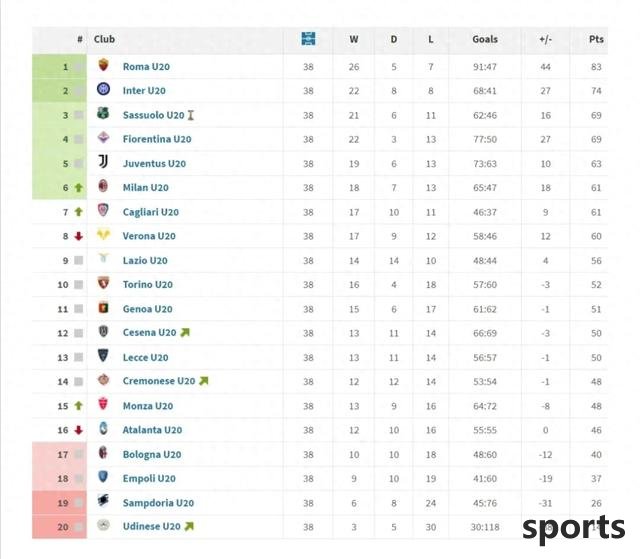Viewport: 640px width, 559px height.
Task: Click the green up arrow at position 7
Action: click(x=79, y=212)
